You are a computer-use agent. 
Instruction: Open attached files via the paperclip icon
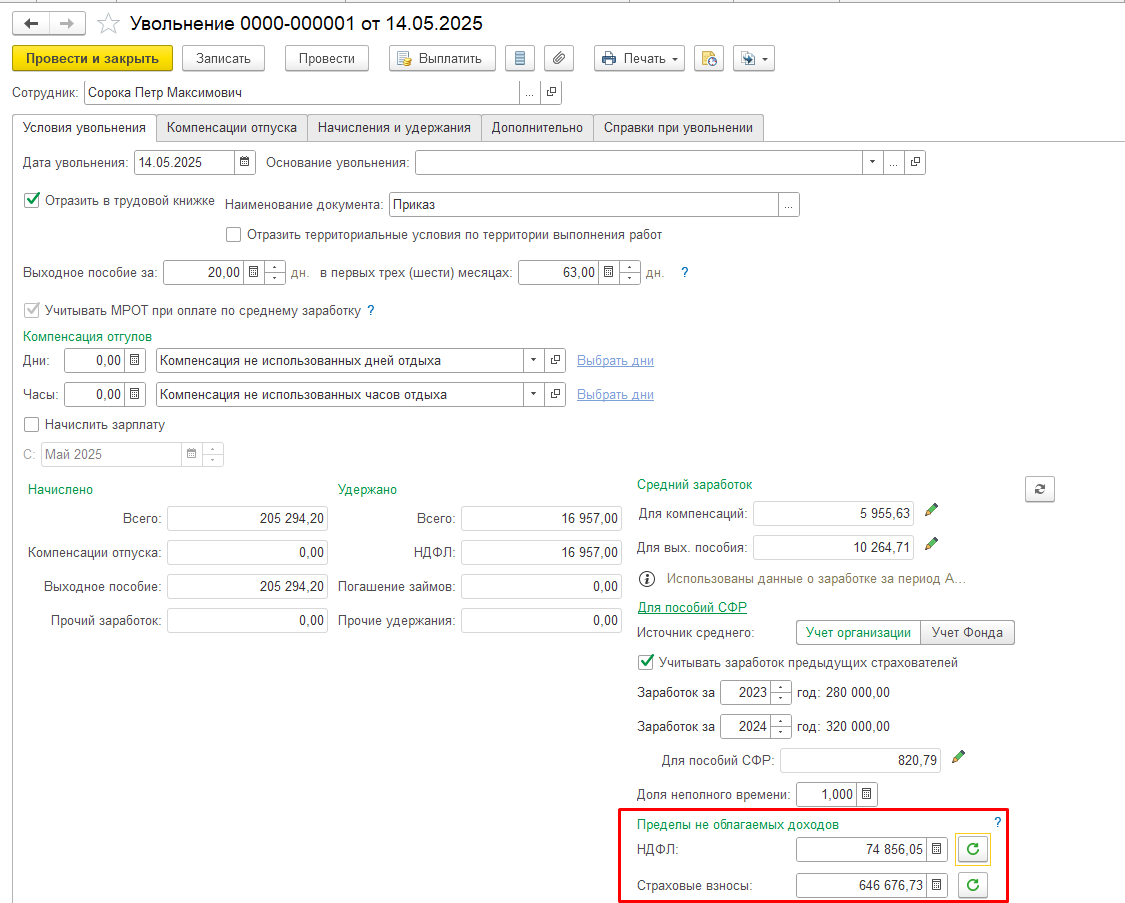(x=558, y=58)
